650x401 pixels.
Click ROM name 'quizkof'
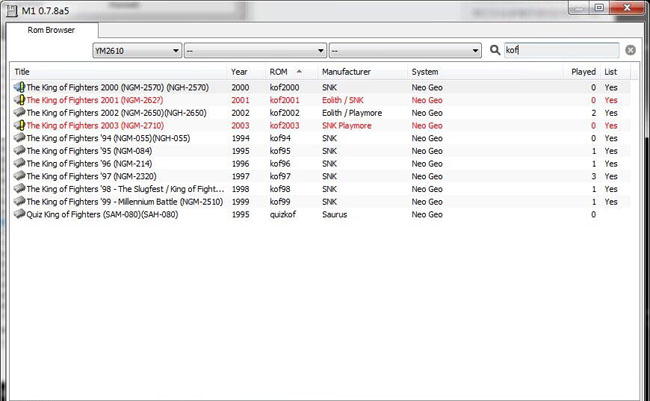[x=283, y=214]
